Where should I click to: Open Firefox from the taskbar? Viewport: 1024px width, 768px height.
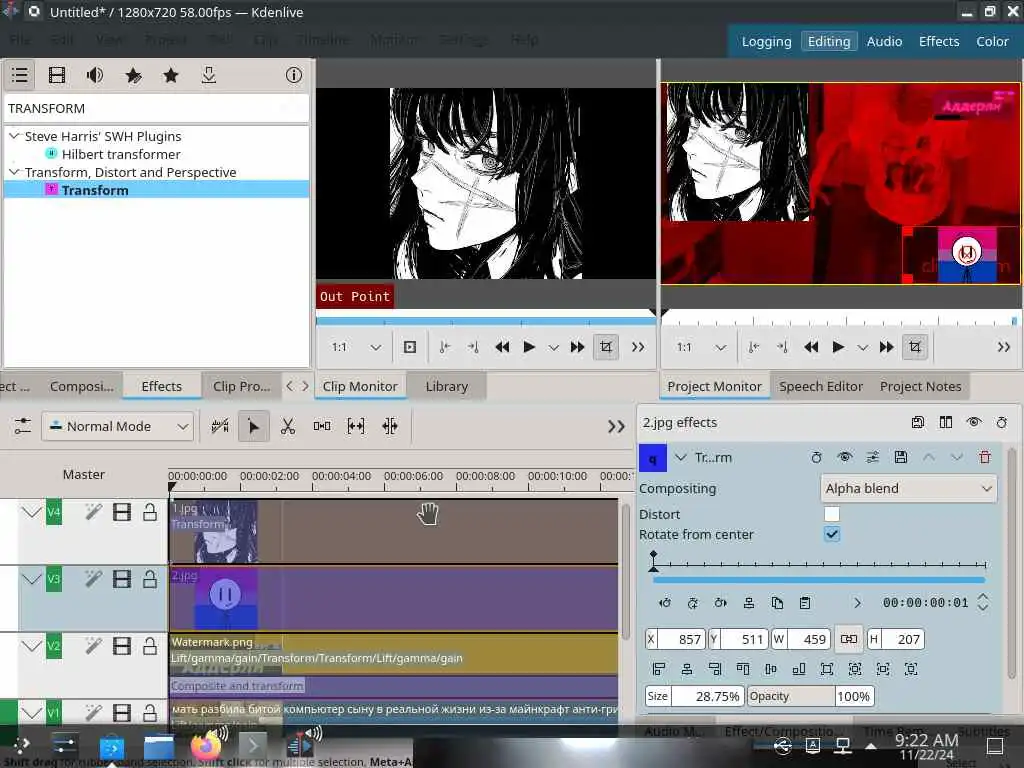(x=206, y=745)
